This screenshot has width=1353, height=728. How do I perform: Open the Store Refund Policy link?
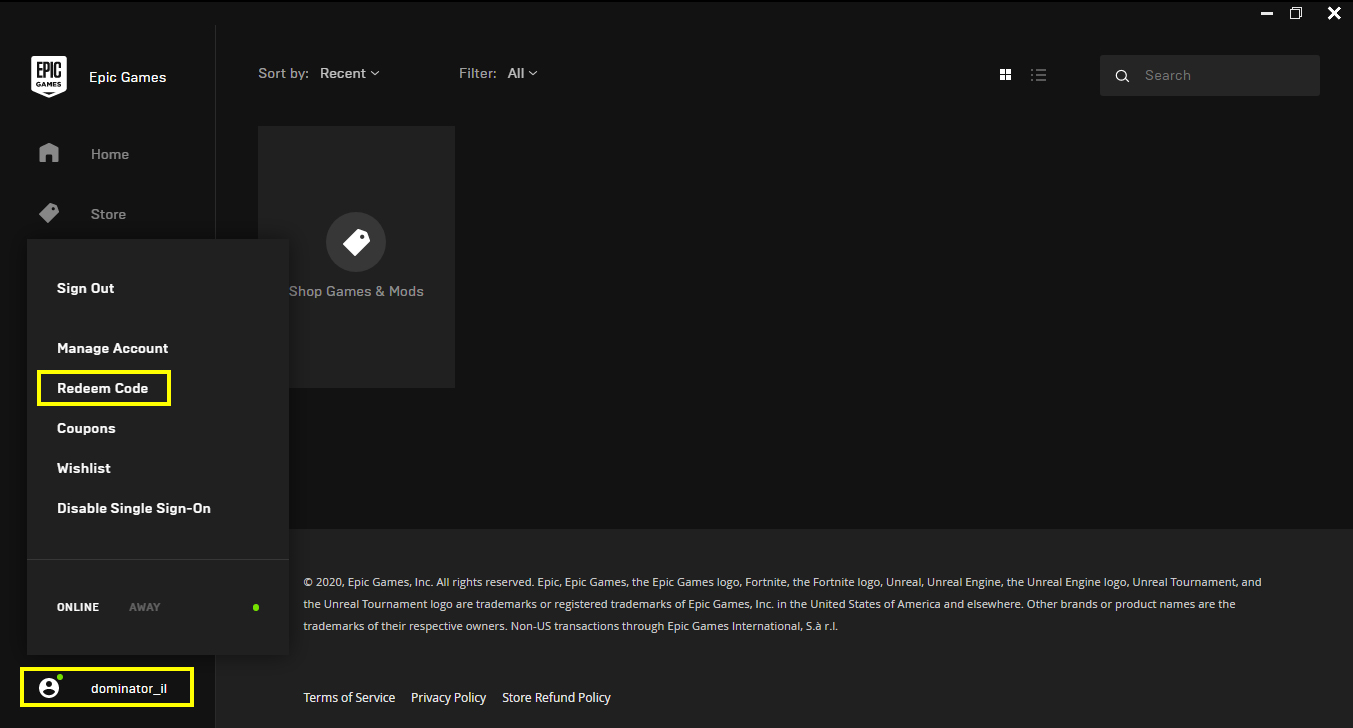point(556,697)
